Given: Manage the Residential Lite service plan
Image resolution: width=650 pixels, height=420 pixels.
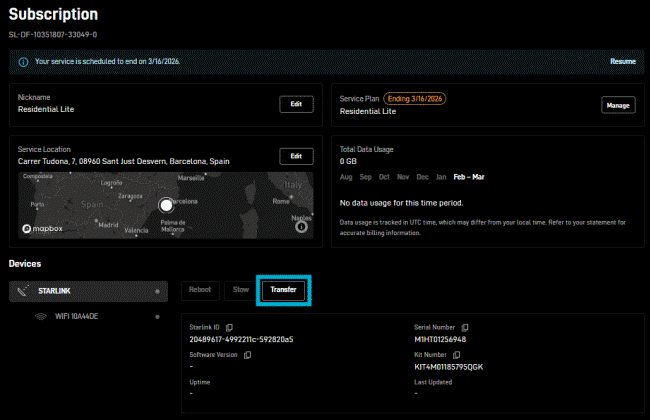Looking at the screenshot, I should [618, 104].
